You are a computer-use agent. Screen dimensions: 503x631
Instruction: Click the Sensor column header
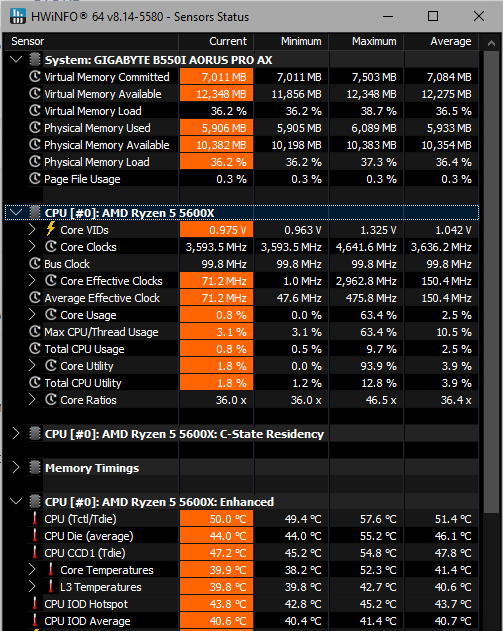tap(91, 41)
